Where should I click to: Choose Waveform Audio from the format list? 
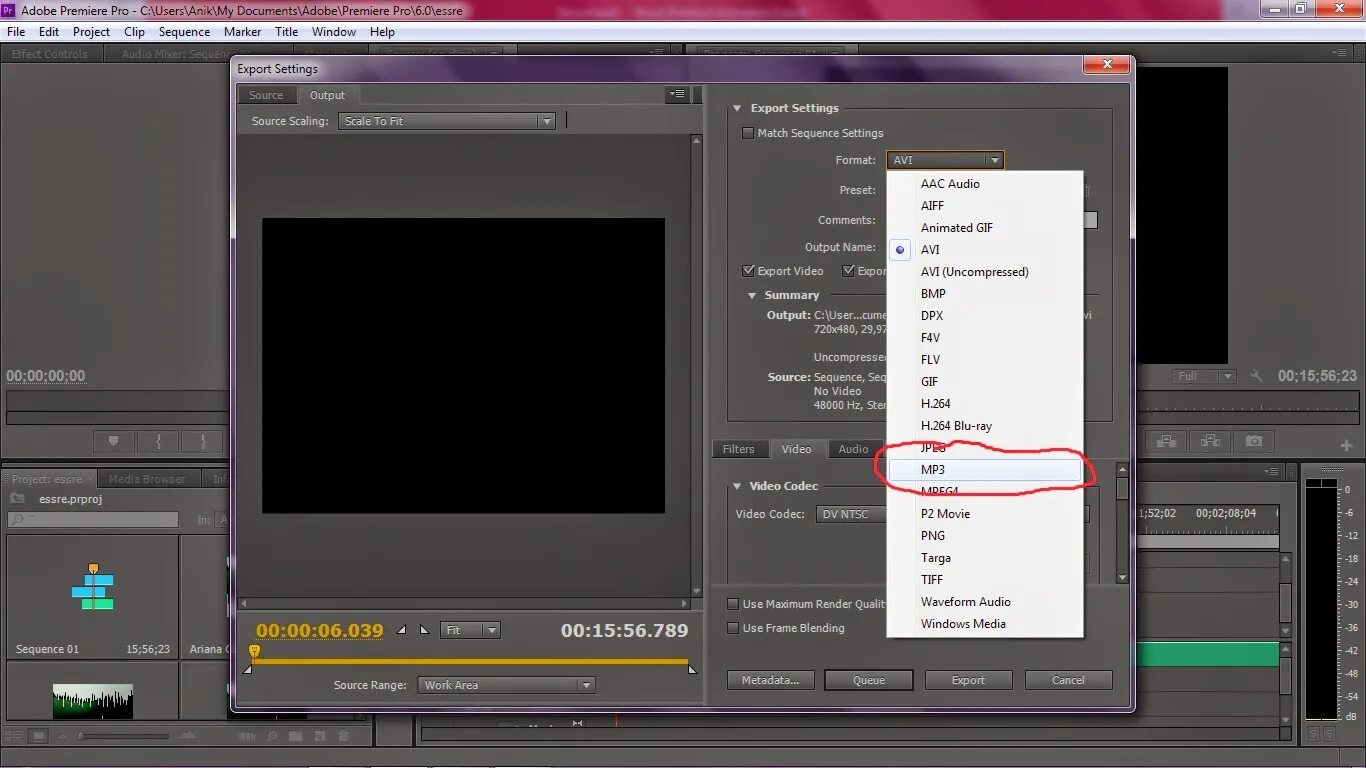pos(984,602)
